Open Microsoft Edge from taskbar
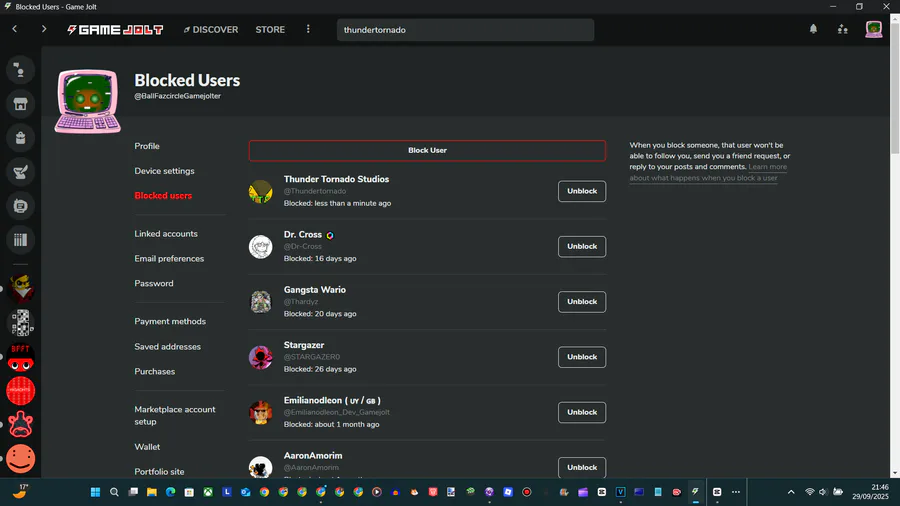This screenshot has width=900, height=506. (x=170, y=492)
